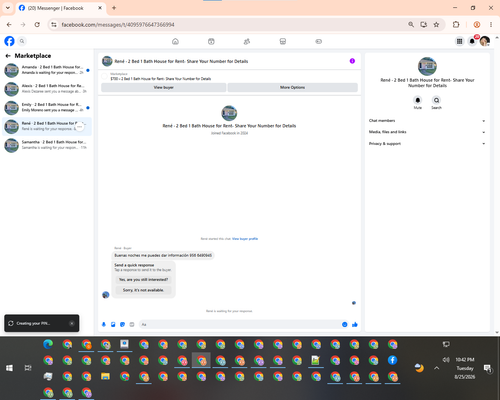Attach a file with the photo icon
The image size is (500, 400).
pos(113,324)
